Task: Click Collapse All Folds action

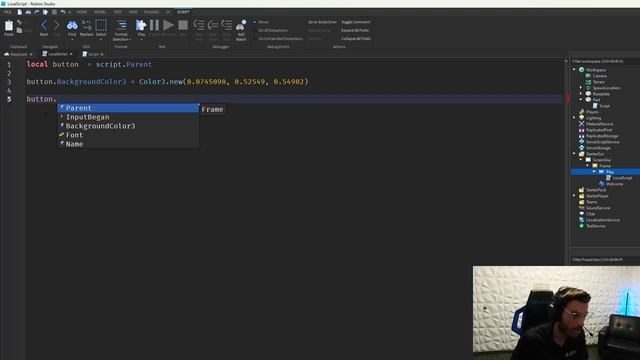Action: pos(356,38)
